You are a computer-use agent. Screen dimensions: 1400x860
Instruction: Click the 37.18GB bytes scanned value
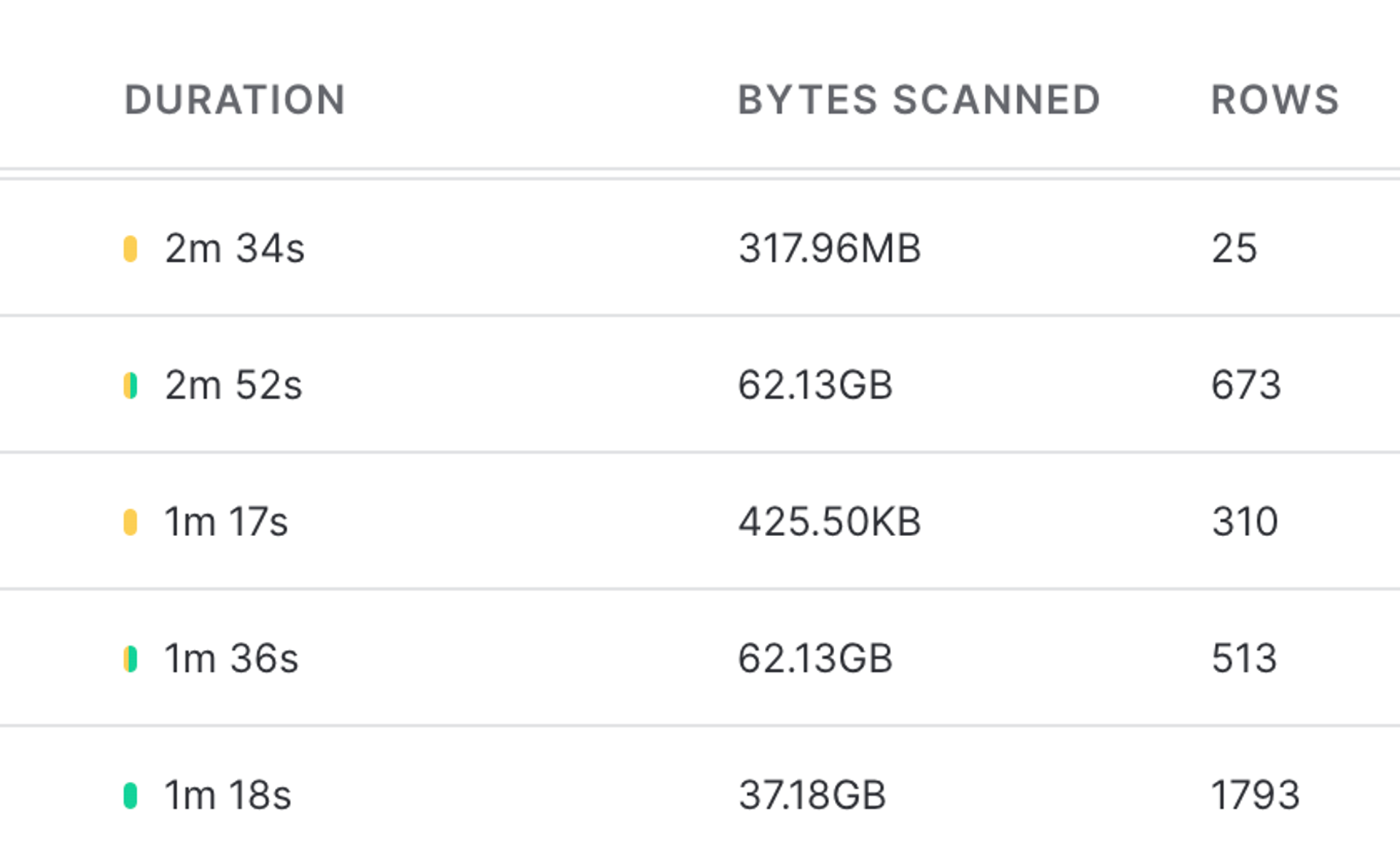pyautogui.click(x=812, y=795)
